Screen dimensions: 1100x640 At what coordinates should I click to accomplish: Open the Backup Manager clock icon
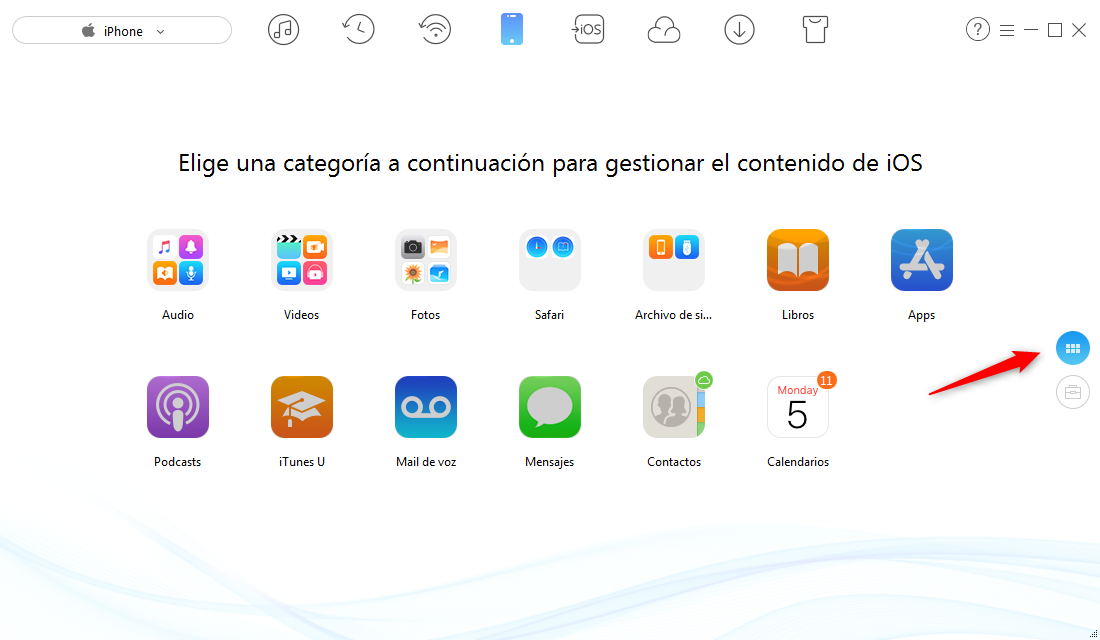click(x=358, y=29)
